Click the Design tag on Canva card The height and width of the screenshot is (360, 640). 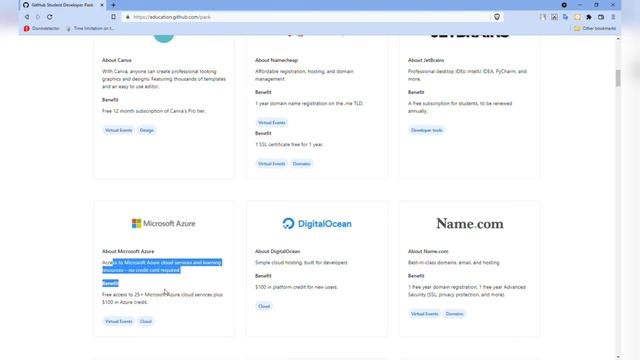point(147,130)
